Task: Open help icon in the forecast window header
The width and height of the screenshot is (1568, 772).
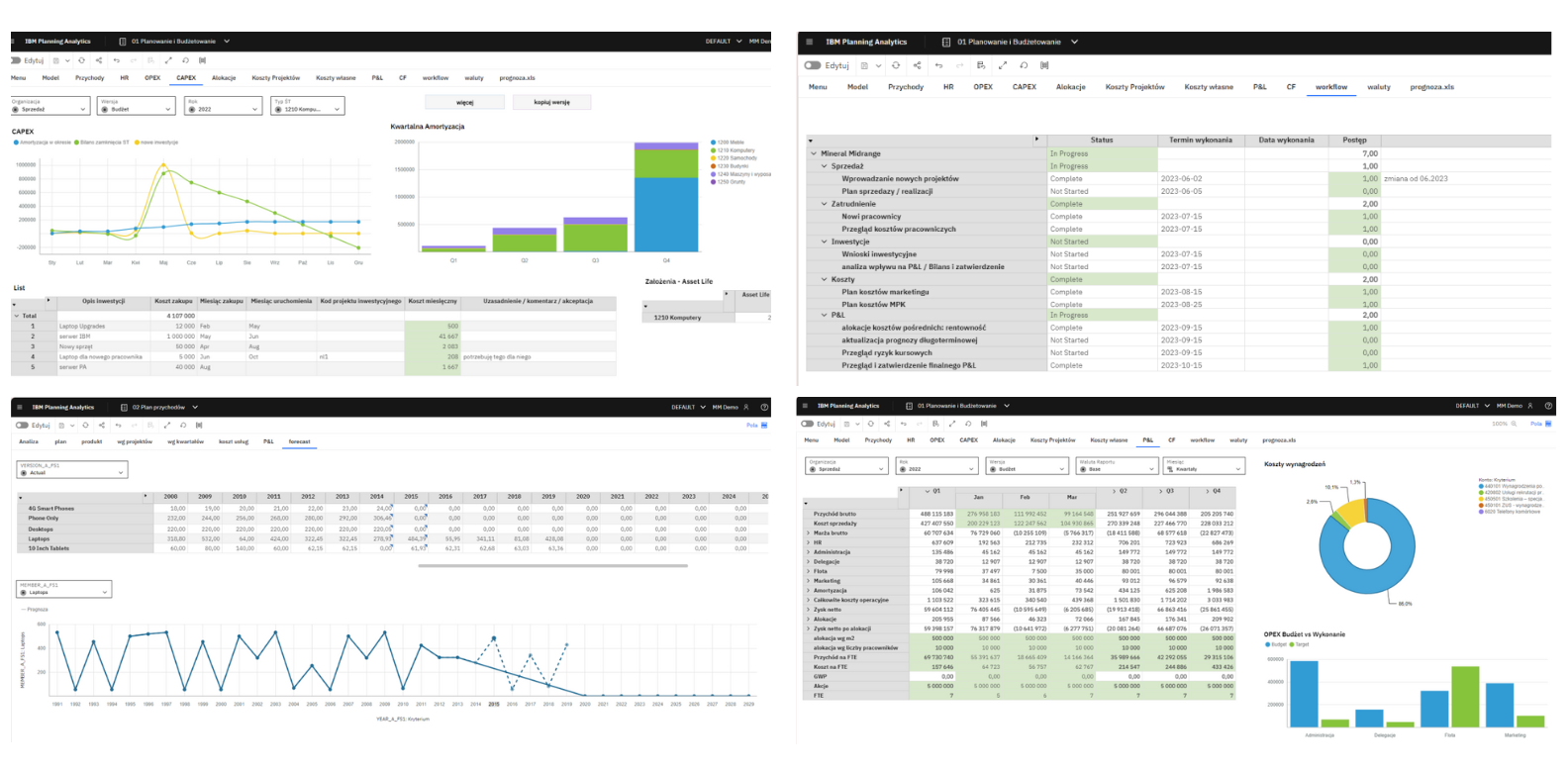Action: (764, 407)
